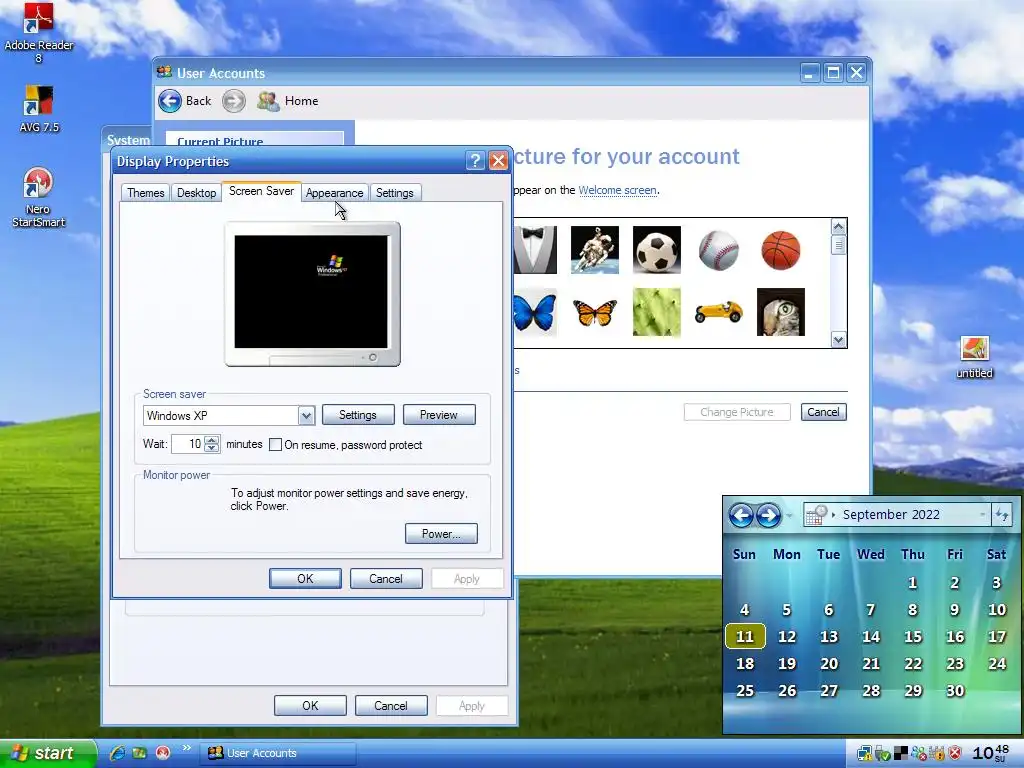The image size is (1024, 768).
Task: Click the black and white checkered tray icon
Action: click(x=901, y=754)
